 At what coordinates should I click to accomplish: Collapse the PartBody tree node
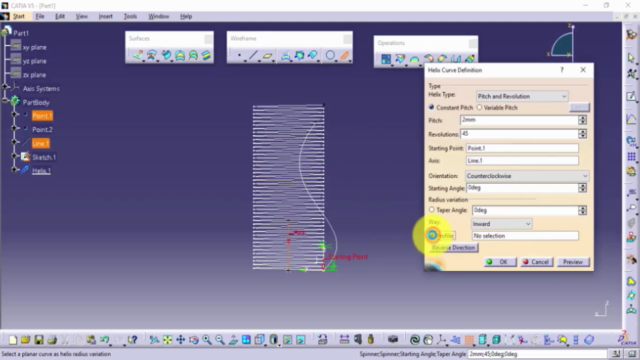pyautogui.click(x=5, y=100)
